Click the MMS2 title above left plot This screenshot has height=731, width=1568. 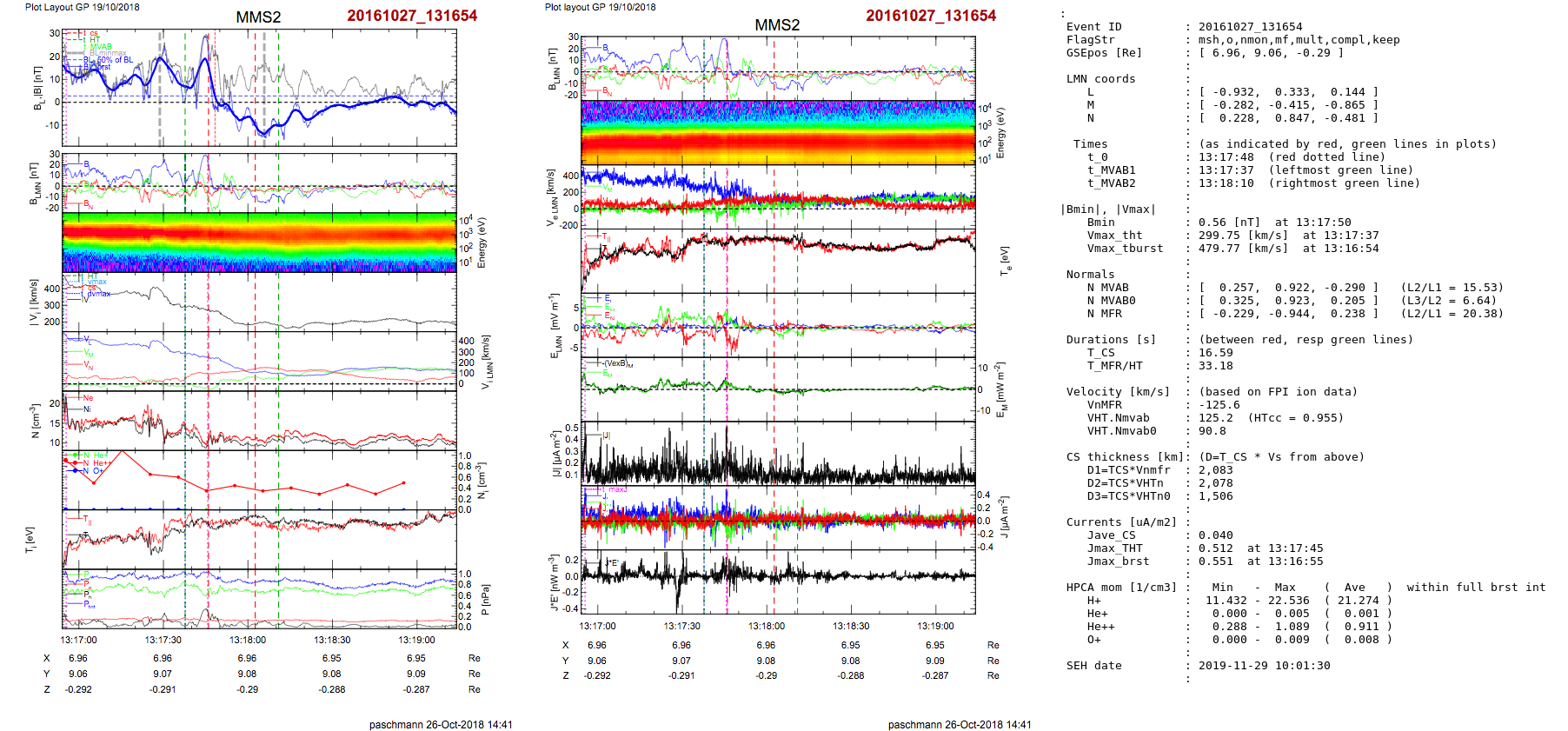[x=258, y=17]
